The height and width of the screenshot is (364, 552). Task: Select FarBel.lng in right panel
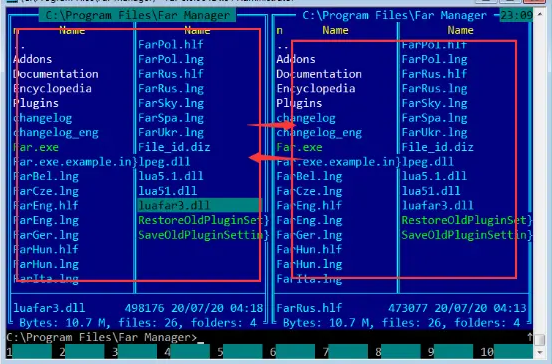click(x=309, y=176)
